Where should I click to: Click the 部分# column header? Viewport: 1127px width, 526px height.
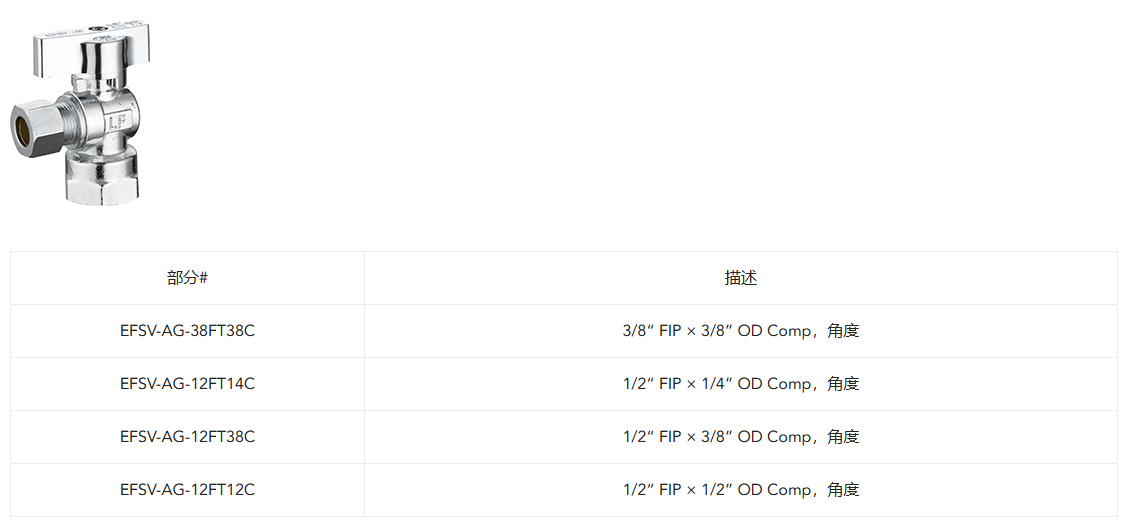(187, 278)
